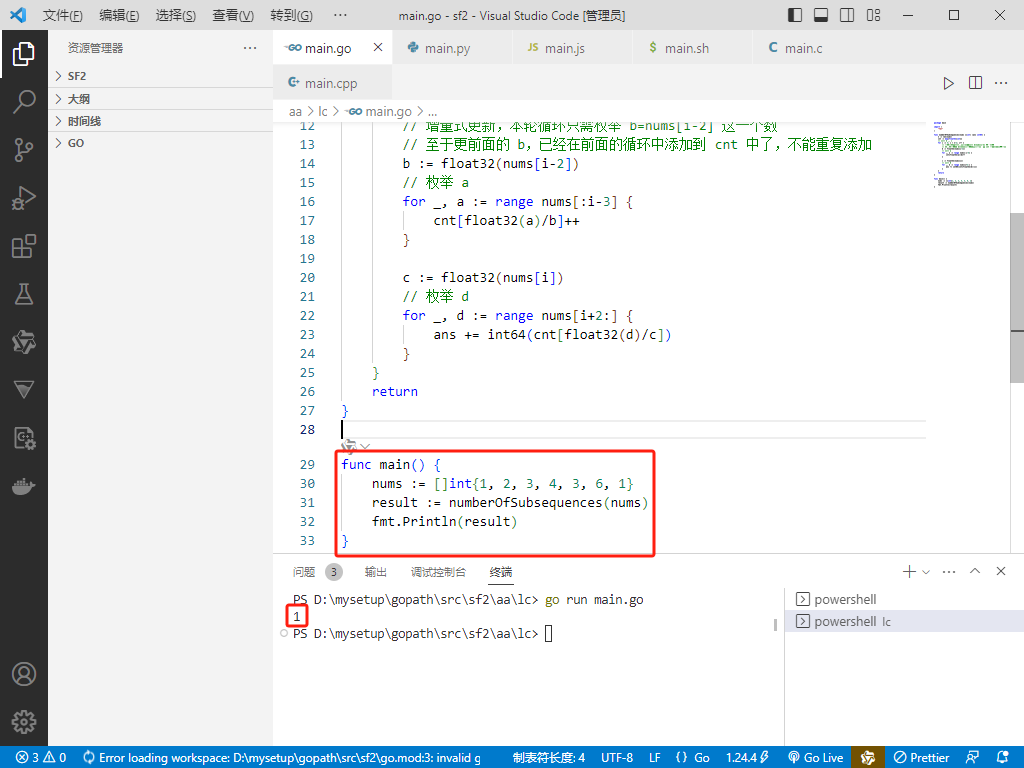
Task: Change 制表符长度 indentation setting
Action: click(549, 758)
